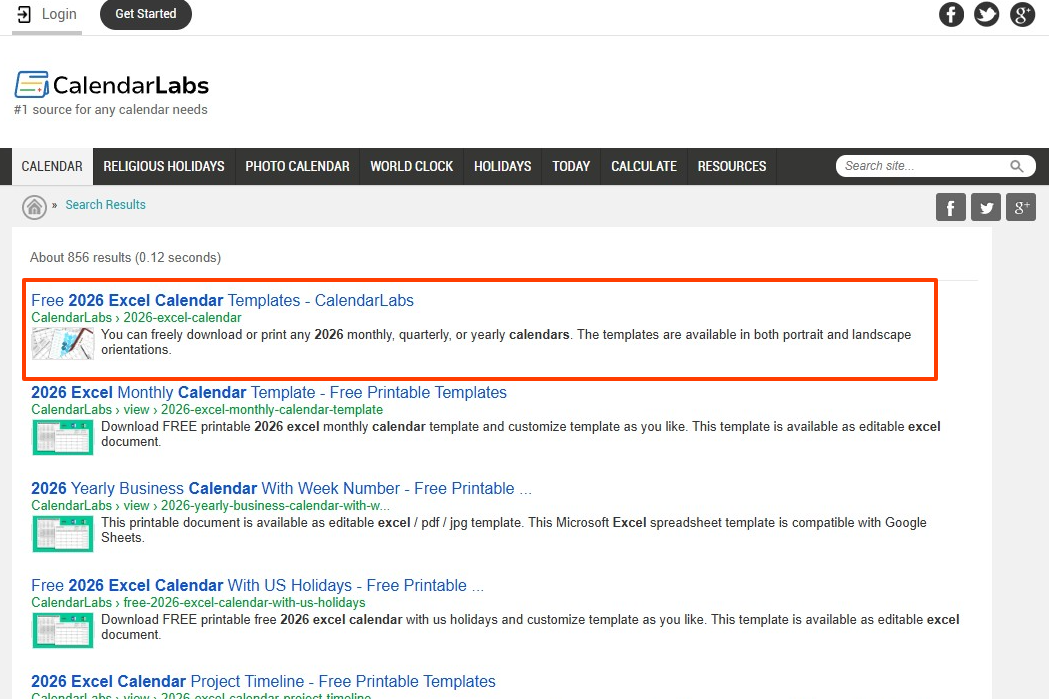
Task: Open 2026 Excel Monthly Calendar Template result
Action: pyautogui.click(x=269, y=393)
